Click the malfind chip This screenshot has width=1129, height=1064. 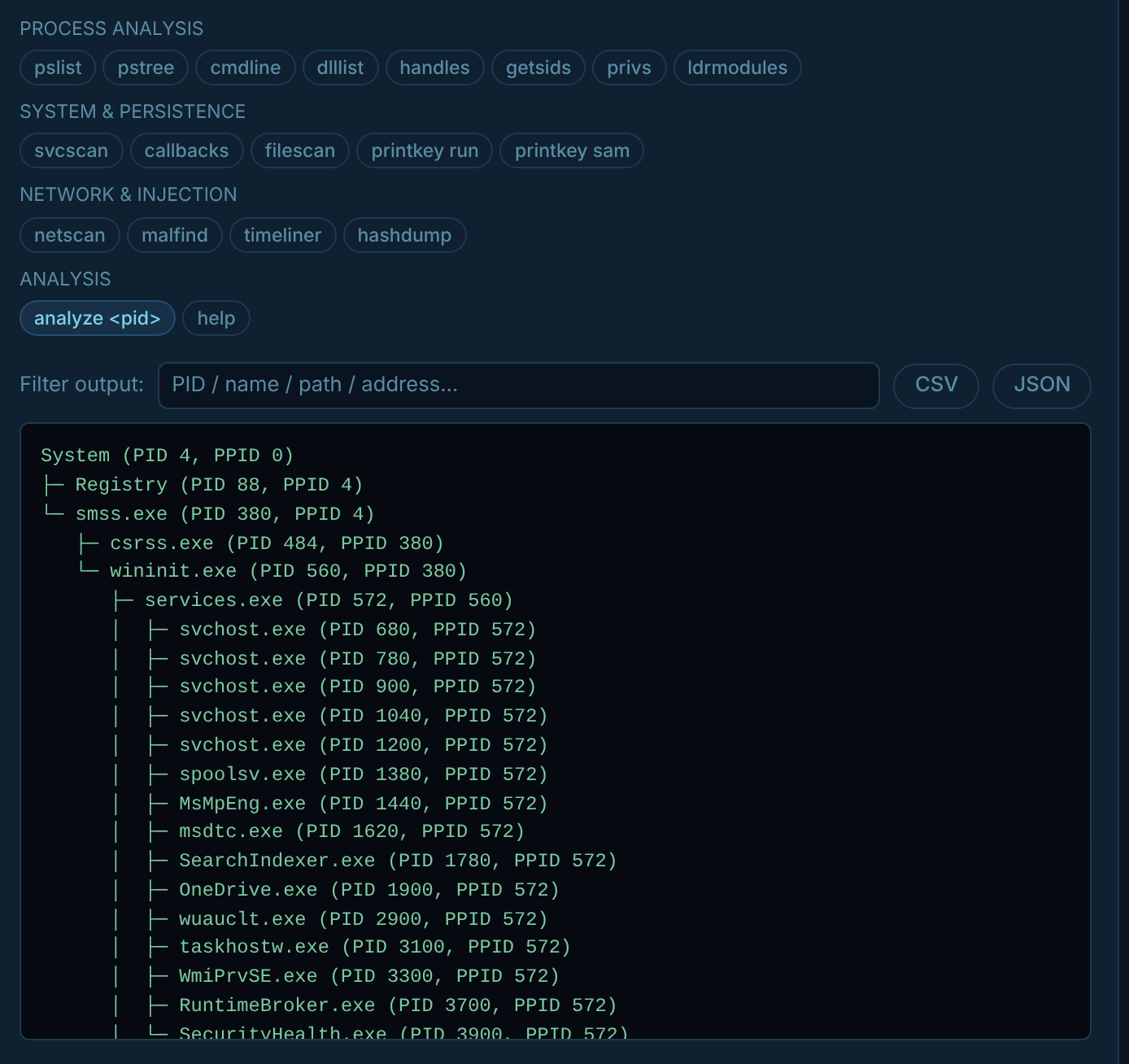(x=174, y=235)
